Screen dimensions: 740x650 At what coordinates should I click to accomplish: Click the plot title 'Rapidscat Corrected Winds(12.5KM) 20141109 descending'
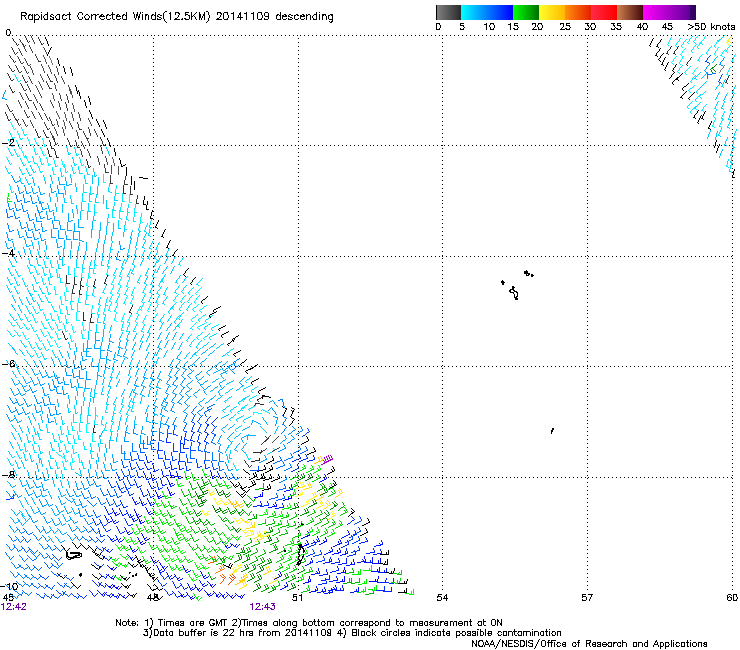[x=177, y=17]
